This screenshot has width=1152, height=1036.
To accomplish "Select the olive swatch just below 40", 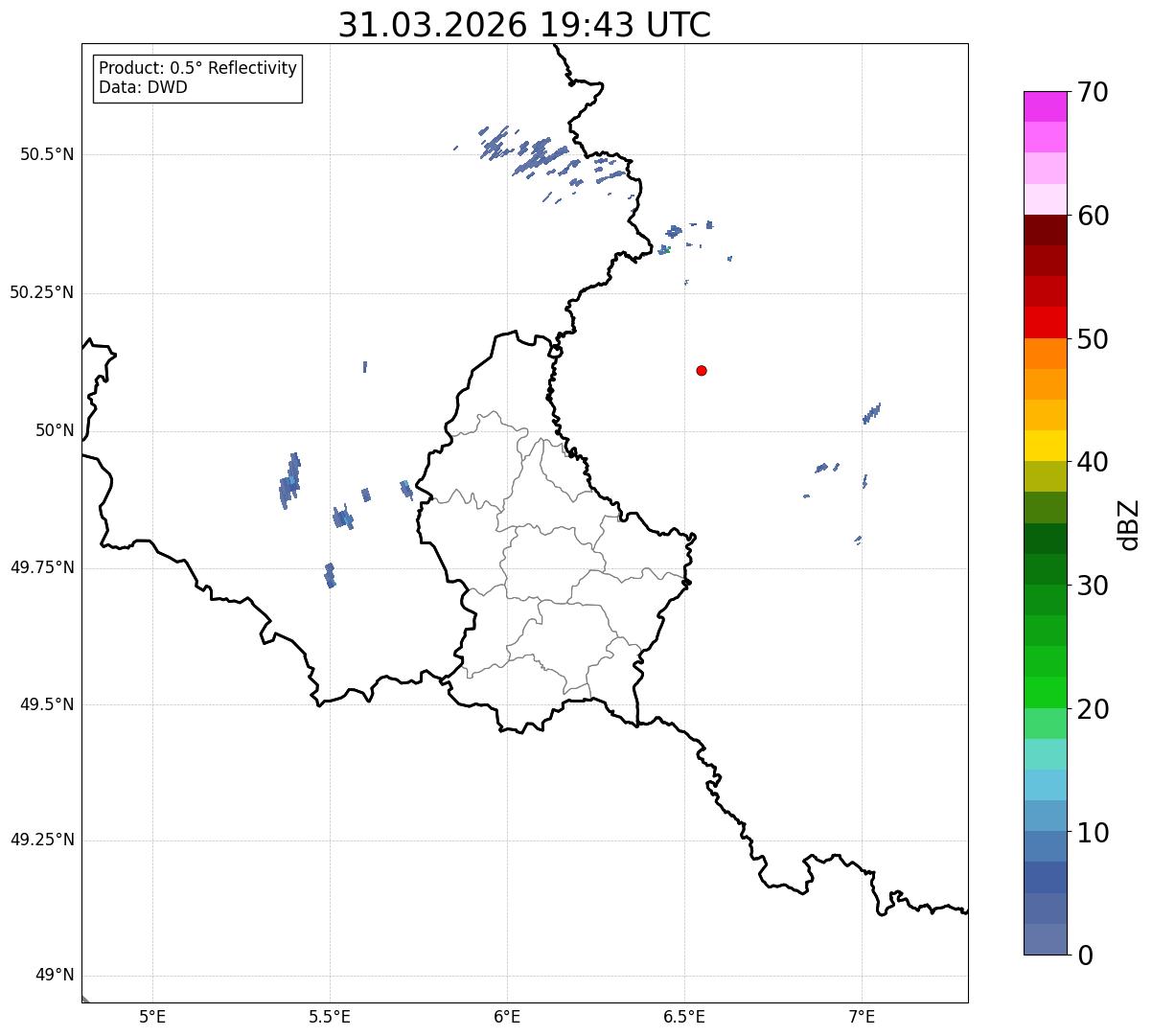I will click(1045, 476).
